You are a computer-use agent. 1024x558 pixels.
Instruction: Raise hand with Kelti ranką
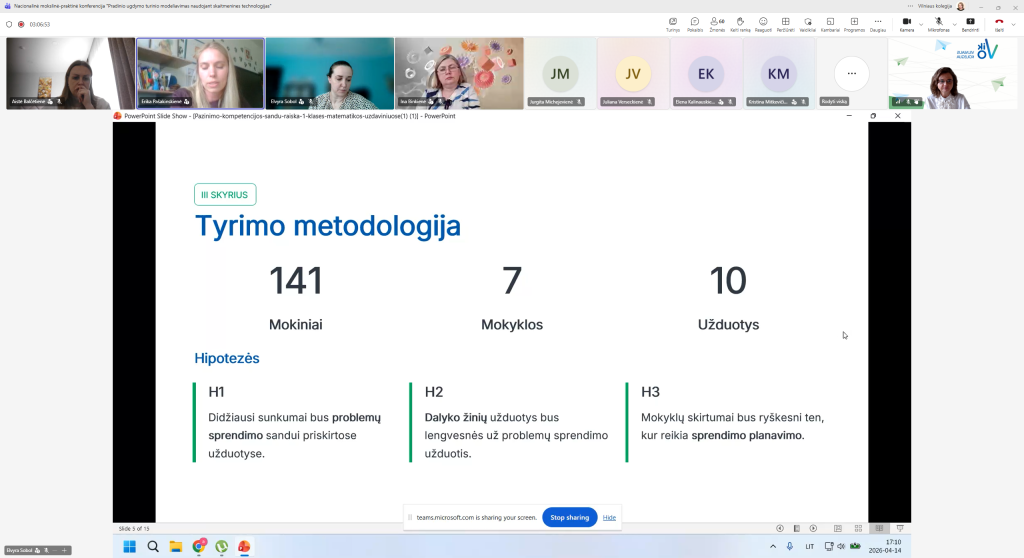pyautogui.click(x=741, y=22)
